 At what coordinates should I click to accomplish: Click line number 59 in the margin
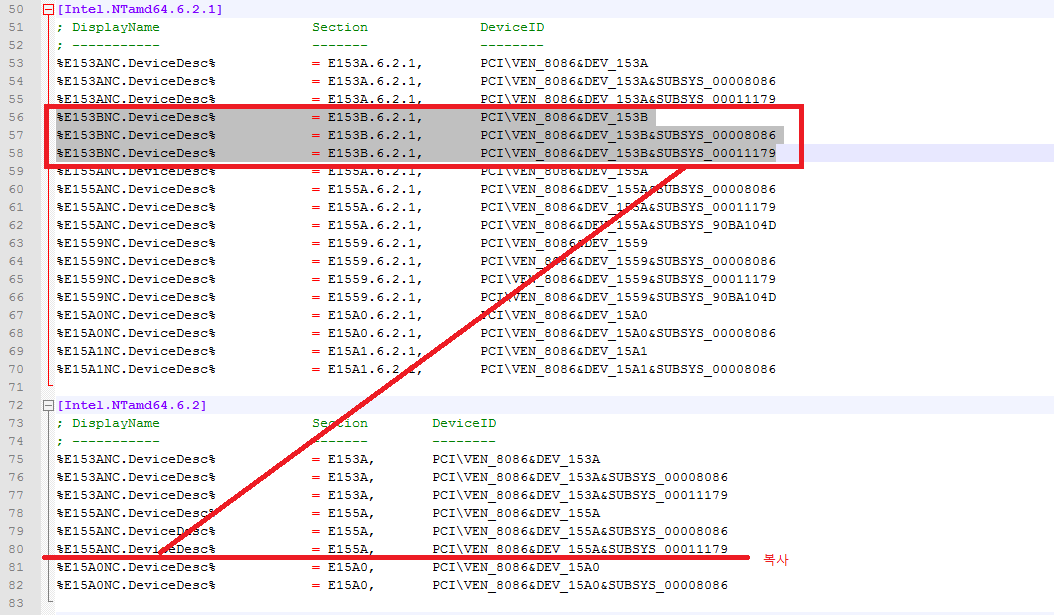tap(16, 171)
